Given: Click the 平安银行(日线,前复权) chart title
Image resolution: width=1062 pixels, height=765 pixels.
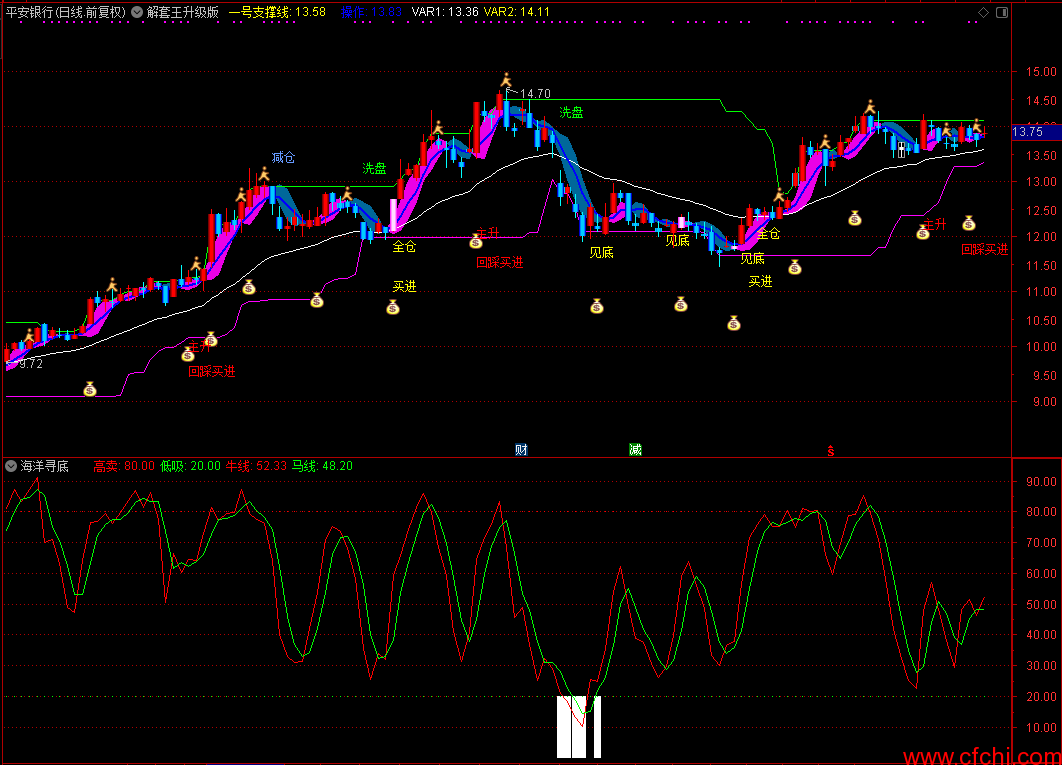Looking at the screenshot, I should [66, 12].
